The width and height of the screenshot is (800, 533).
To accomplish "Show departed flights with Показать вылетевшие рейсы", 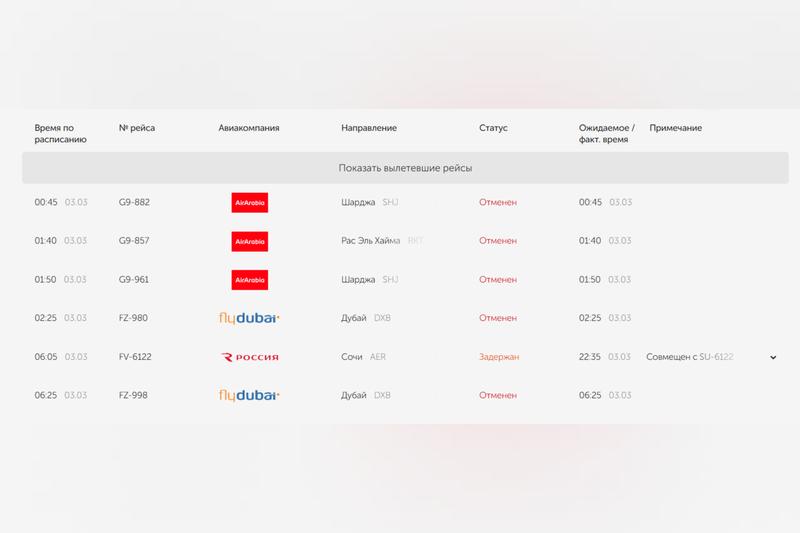I will (405, 168).
